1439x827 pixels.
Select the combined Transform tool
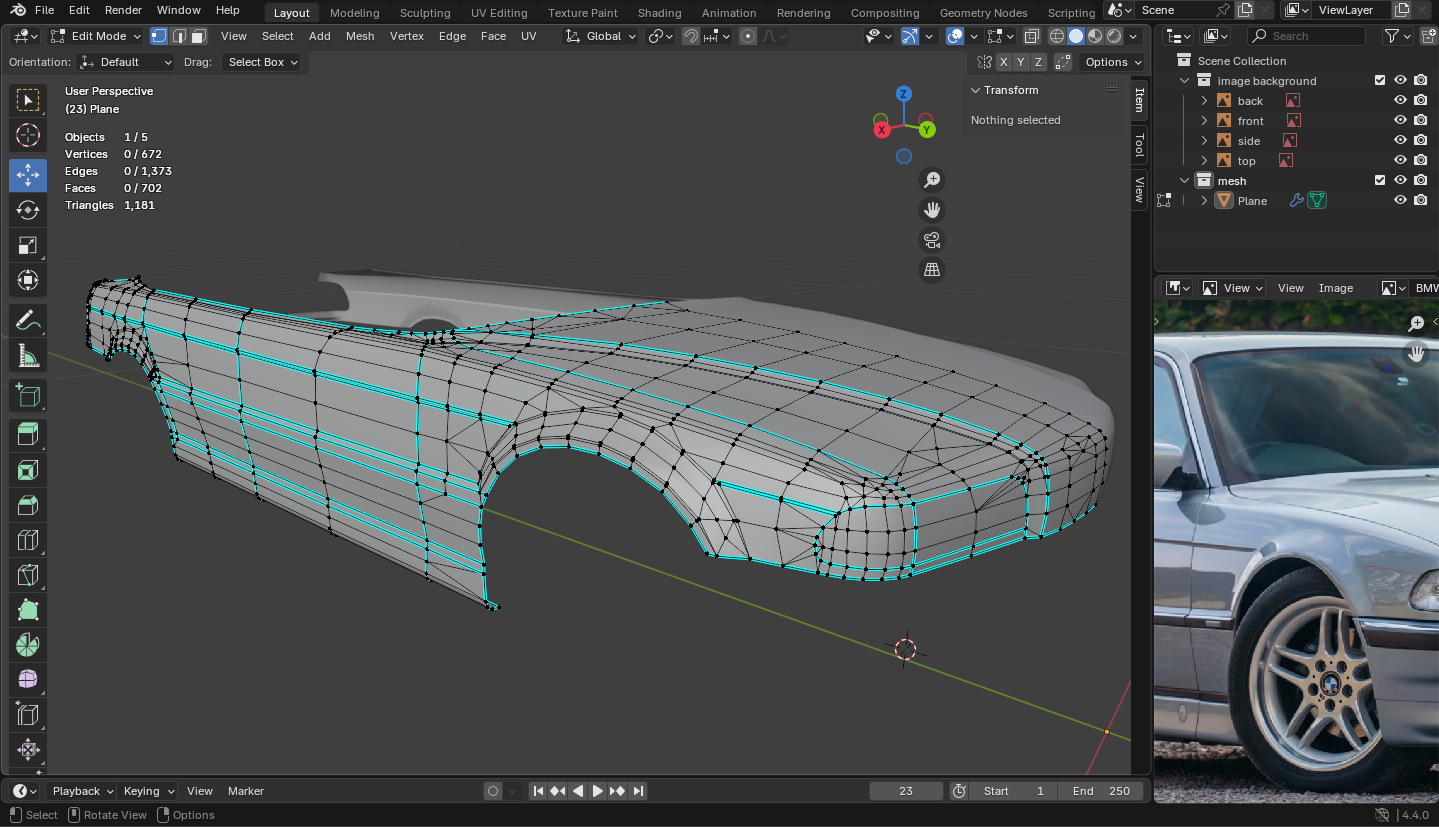click(x=28, y=280)
